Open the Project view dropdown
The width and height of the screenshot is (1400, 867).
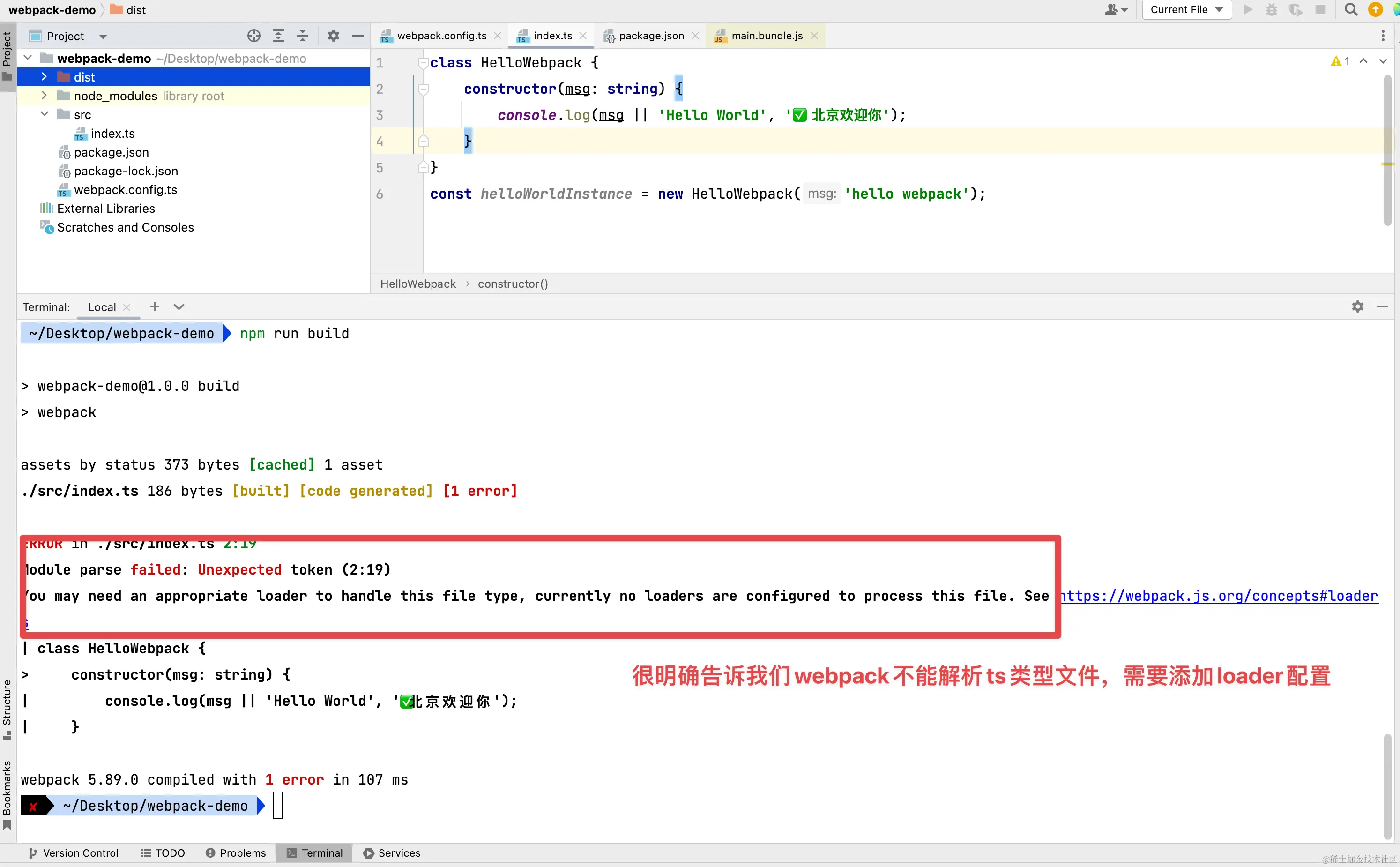point(103,37)
